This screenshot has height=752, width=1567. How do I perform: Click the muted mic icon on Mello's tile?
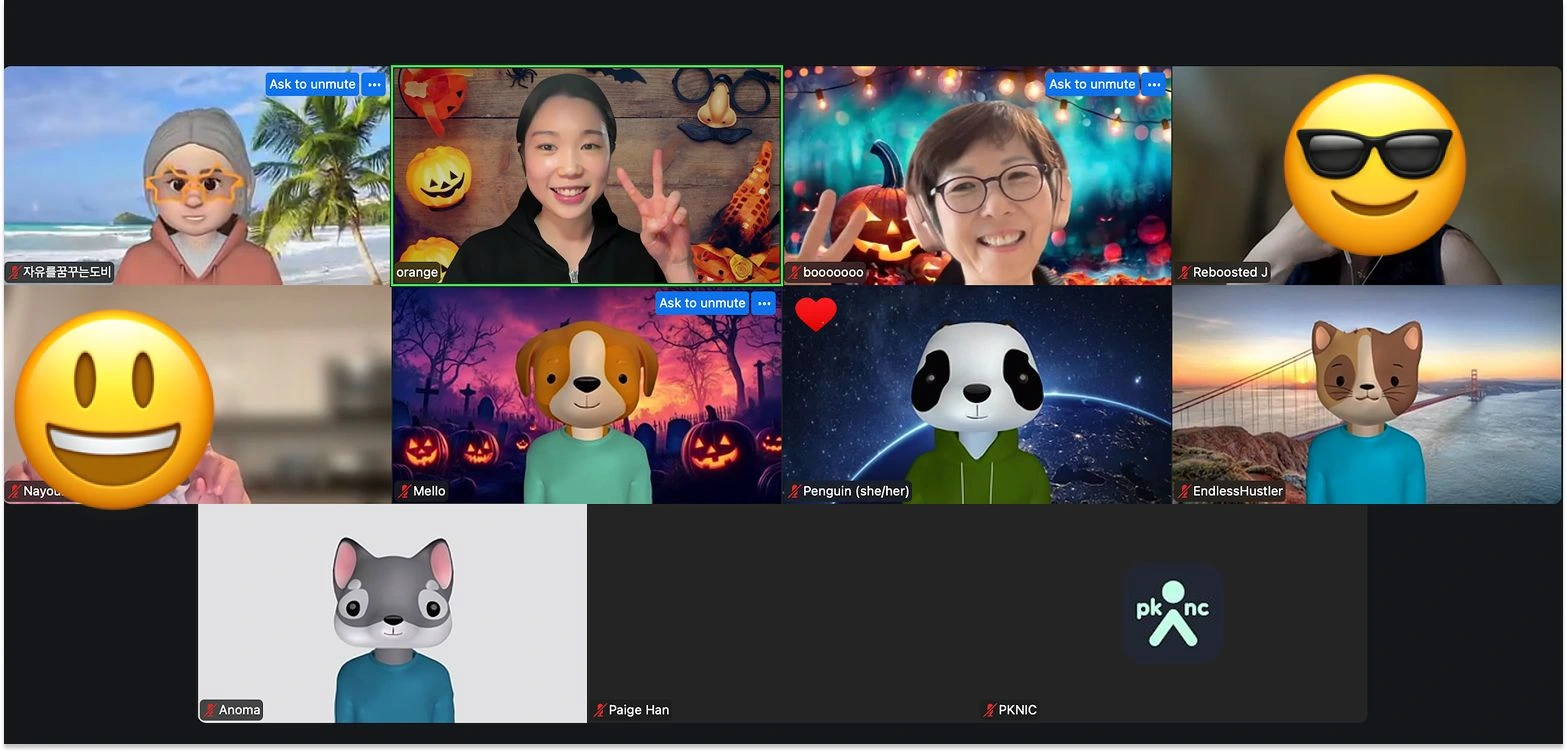click(405, 490)
